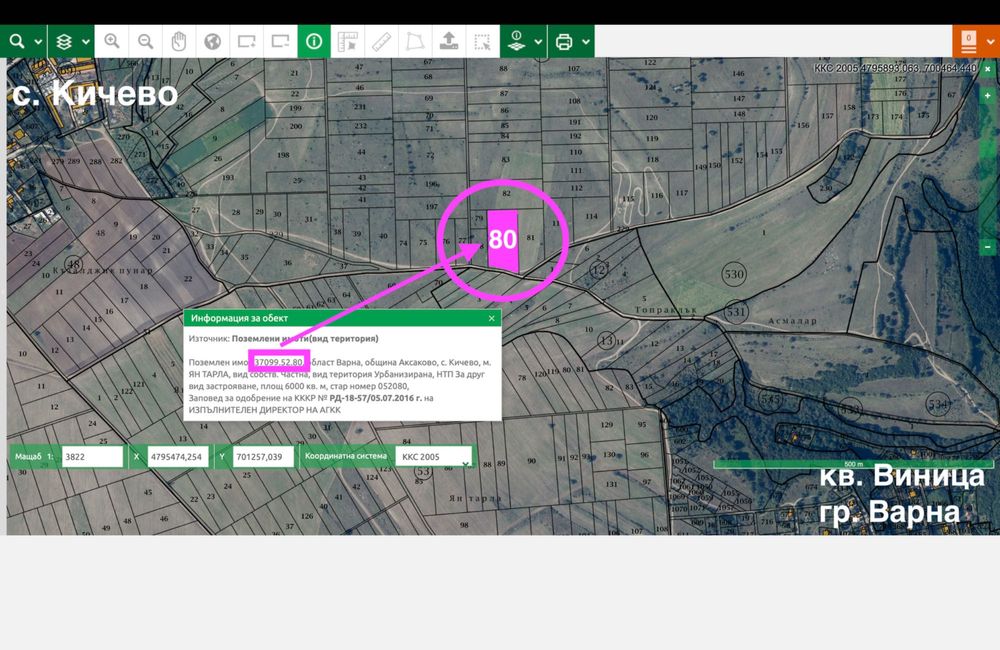Click the search magnifier tool
The width and height of the screenshot is (1000, 650).
(x=18, y=42)
